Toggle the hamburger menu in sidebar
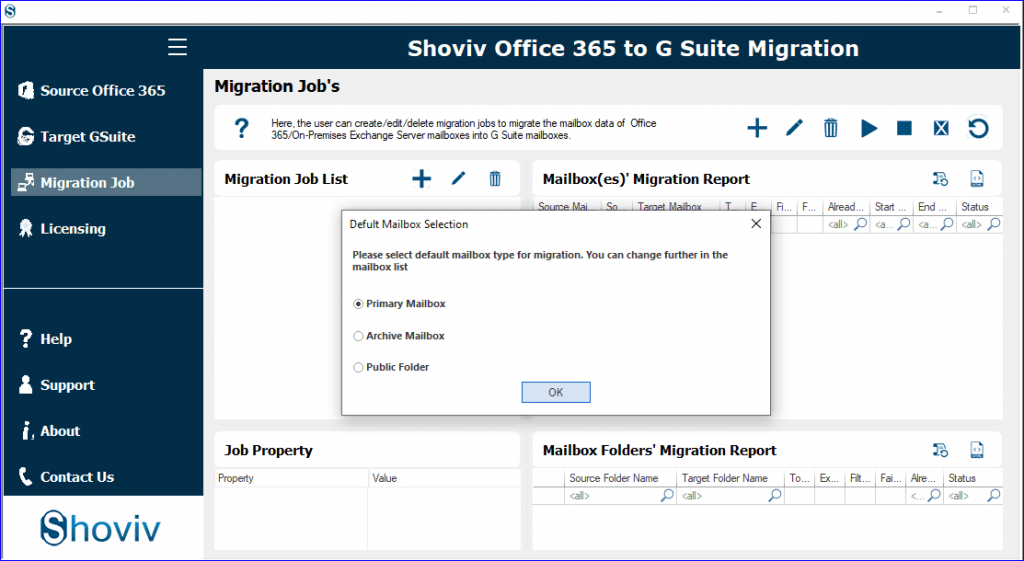Image resolution: width=1024 pixels, height=561 pixels. (177, 48)
